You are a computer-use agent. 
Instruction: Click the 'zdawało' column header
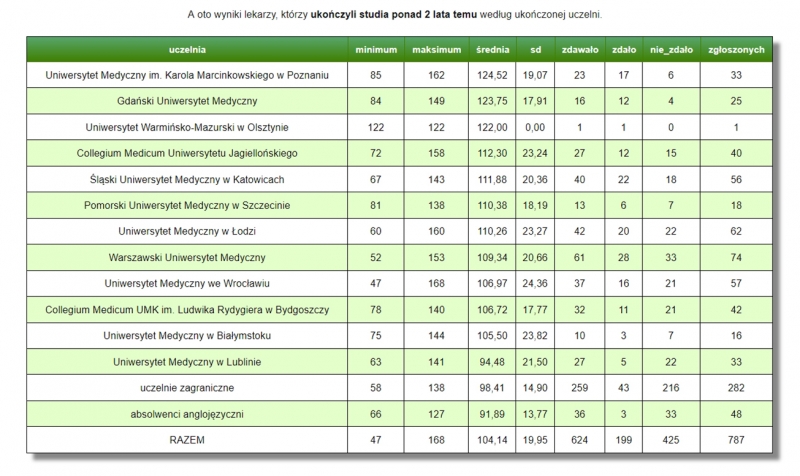(579, 49)
